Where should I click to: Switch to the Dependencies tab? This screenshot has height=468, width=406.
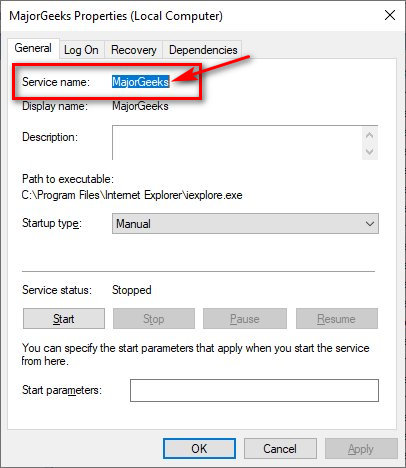[x=203, y=50]
